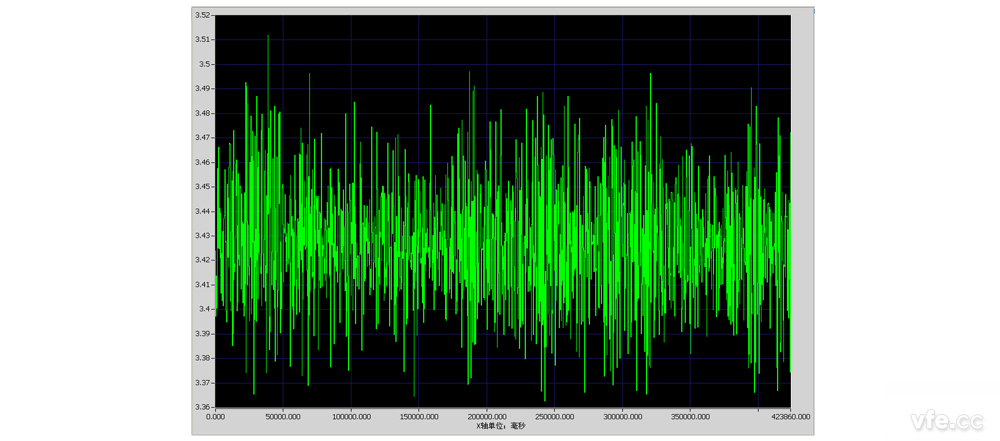Viewport: 1000px width, 441px height.
Task: Click the 3.43 Y-axis tick label
Action: 202,235
